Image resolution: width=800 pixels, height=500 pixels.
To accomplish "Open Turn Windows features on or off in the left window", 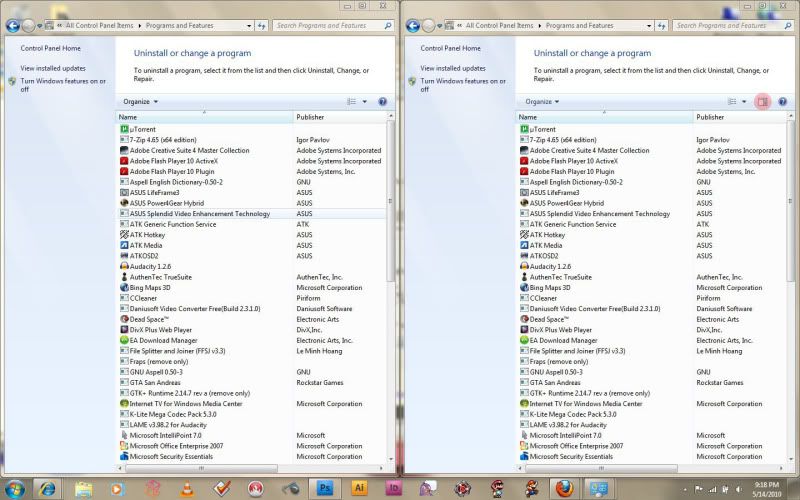I will pyautogui.click(x=63, y=85).
